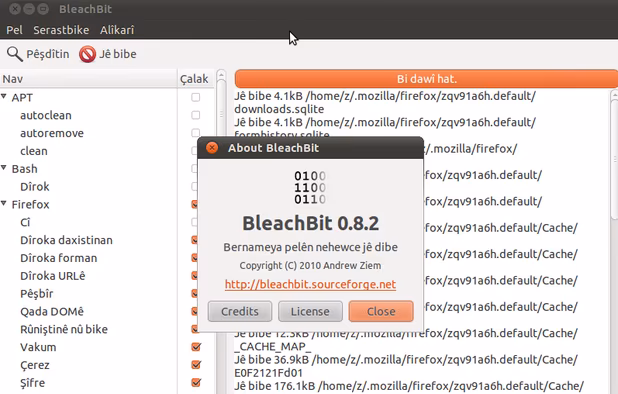Click the Credits button

click(x=240, y=311)
